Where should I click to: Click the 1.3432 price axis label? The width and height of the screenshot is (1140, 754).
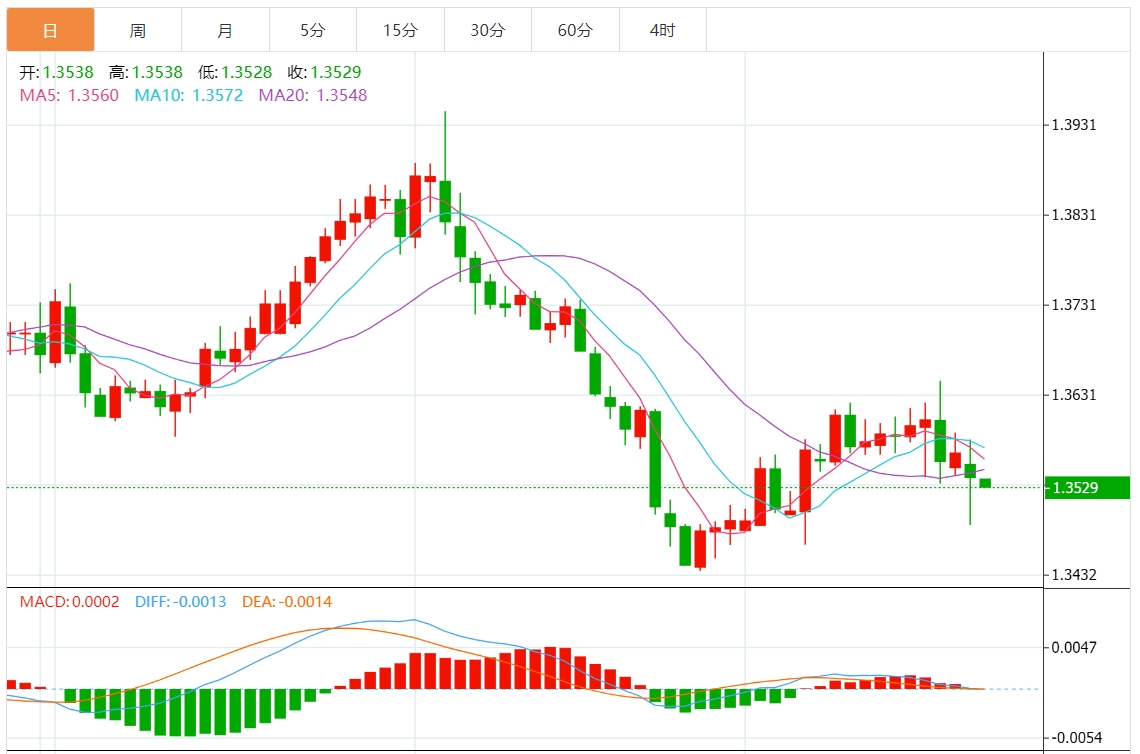coord(1074,574)
